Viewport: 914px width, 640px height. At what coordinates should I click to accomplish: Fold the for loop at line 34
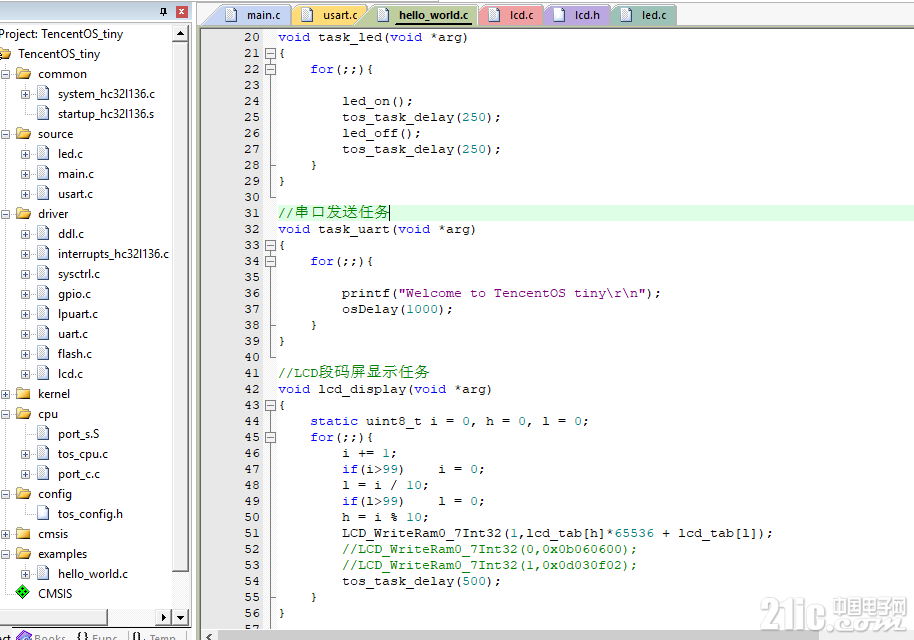click(270, 261)
